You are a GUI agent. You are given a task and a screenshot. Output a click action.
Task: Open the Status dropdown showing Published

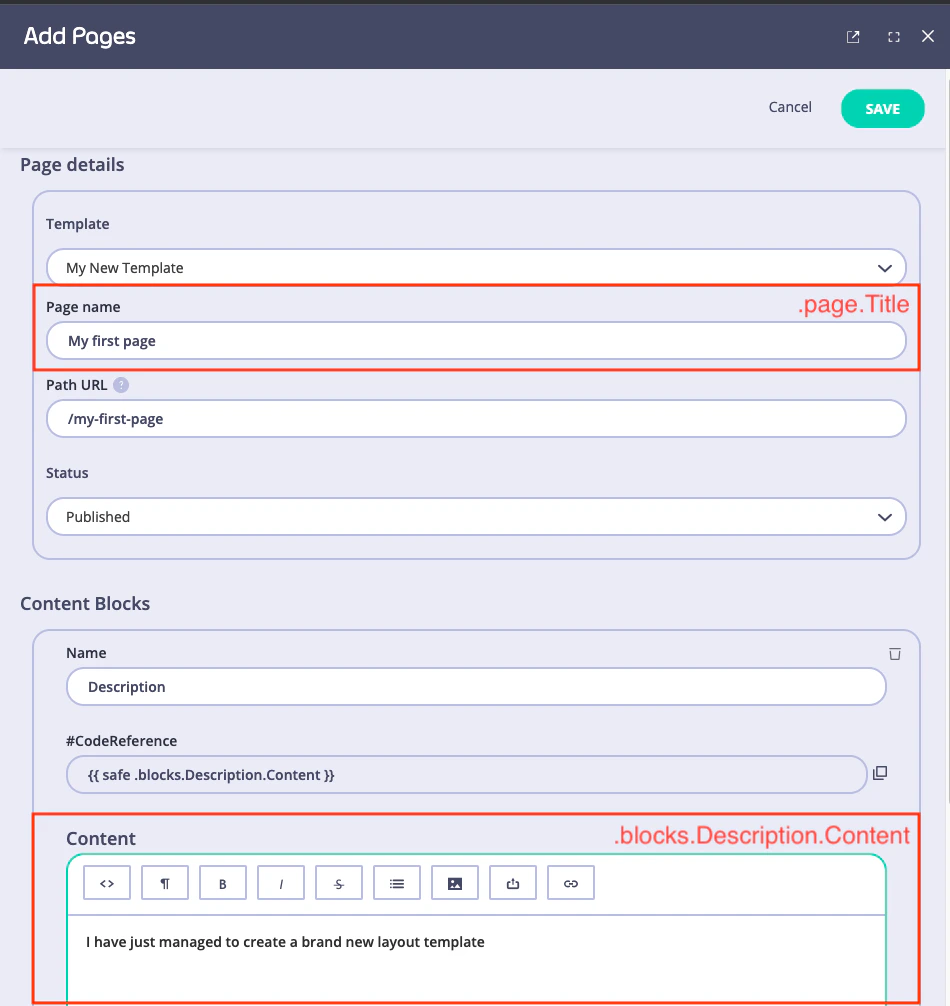tap(476, 516)
